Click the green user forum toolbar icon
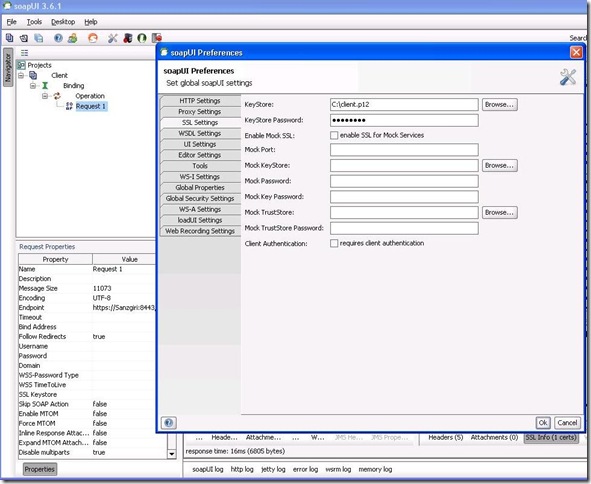Viewport: 591px width, 484px height. point(72,38)
